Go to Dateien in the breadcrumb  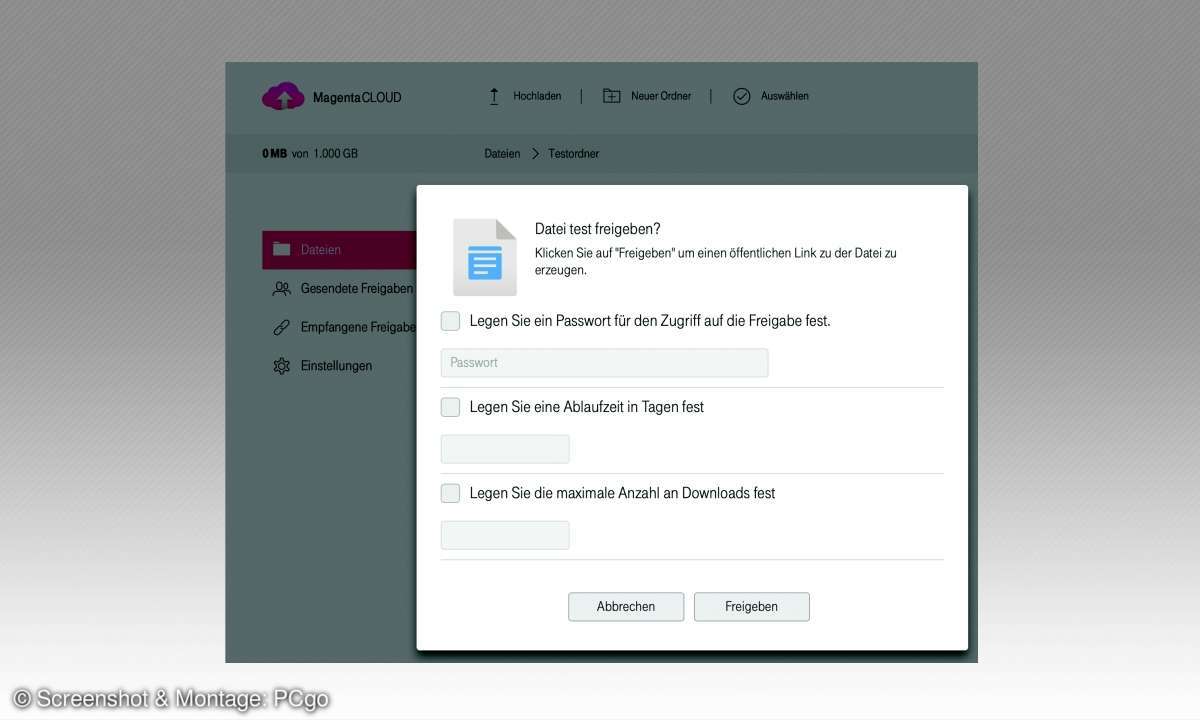502,154
